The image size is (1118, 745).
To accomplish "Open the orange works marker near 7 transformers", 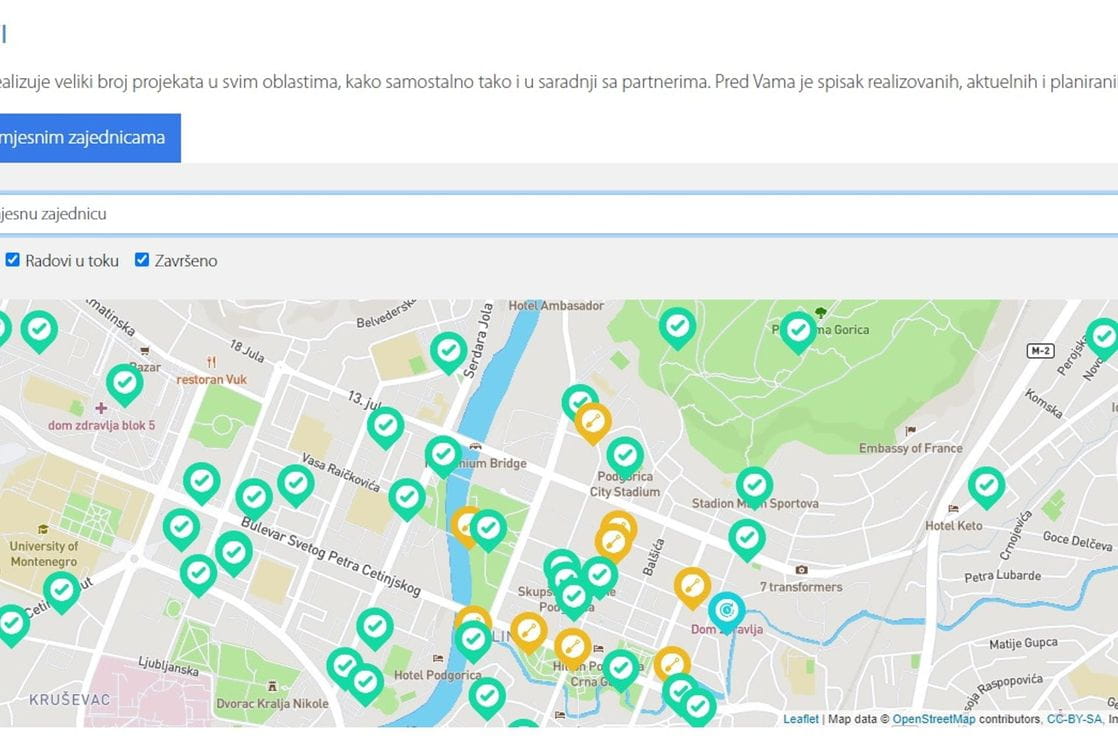I will pyautogui.click(x=692, y=586).
